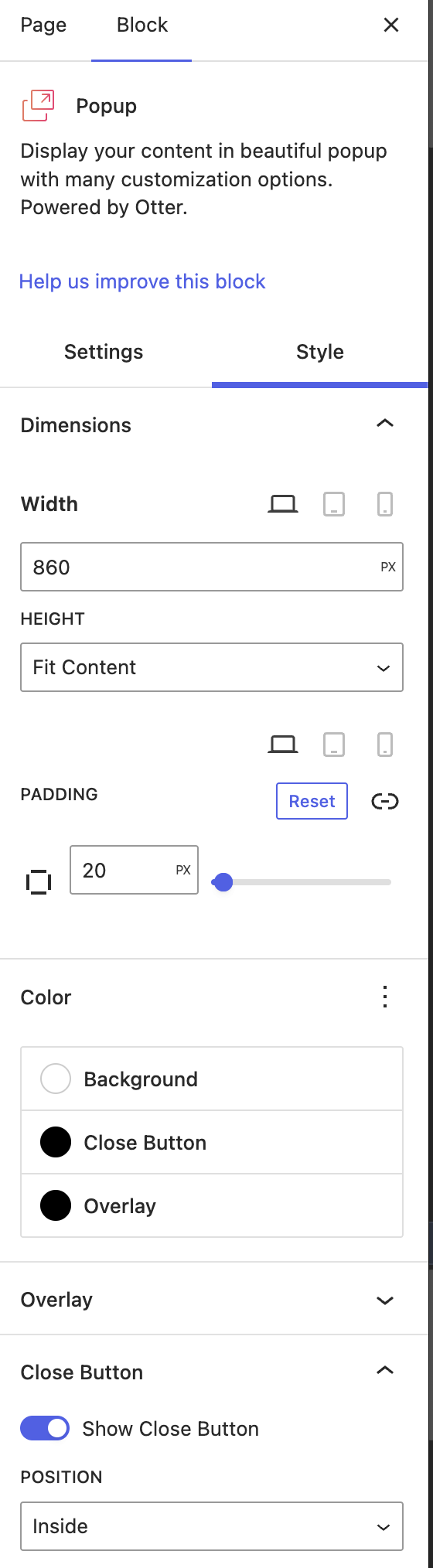
Task: Open the Height Fit Content dropdown
Action: [212, 667]
